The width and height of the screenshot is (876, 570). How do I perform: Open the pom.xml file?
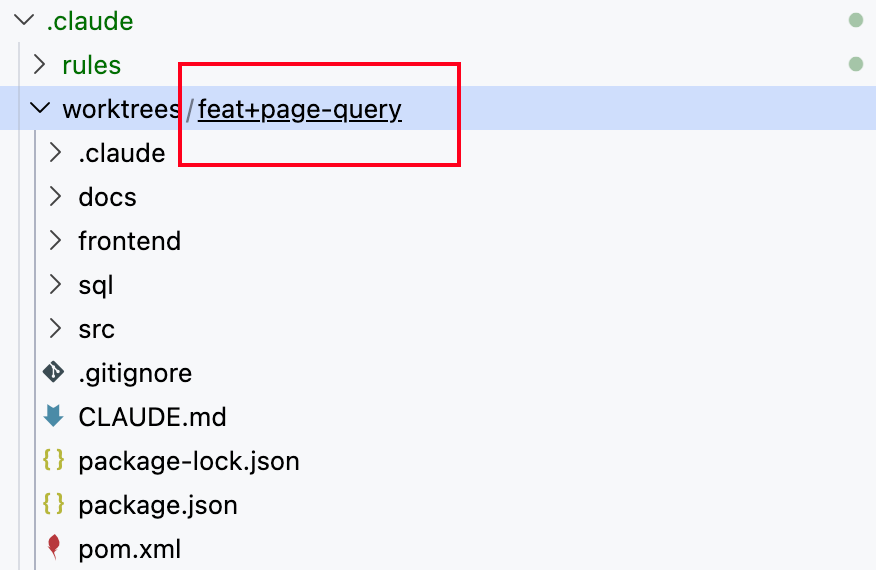click(x=129, y=549)
